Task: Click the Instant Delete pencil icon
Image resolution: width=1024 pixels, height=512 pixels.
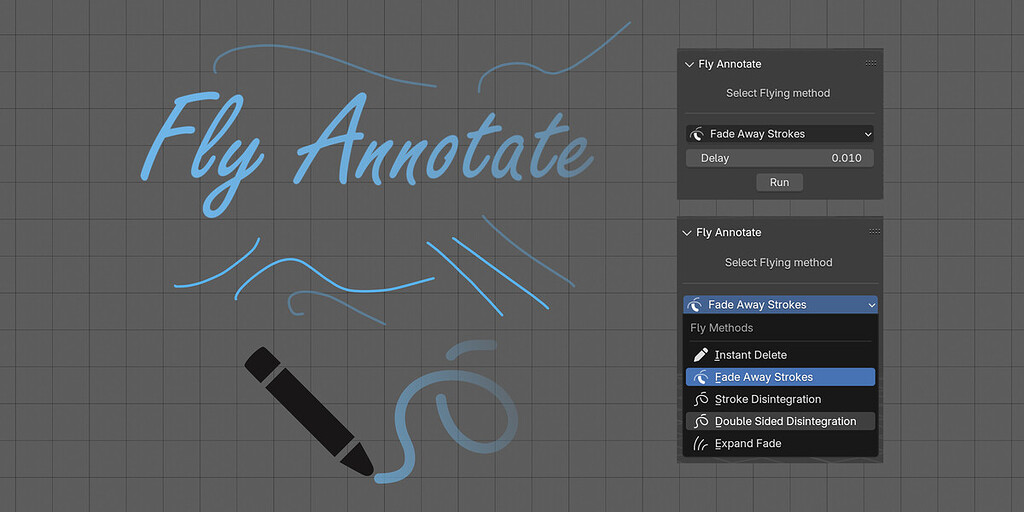Action: 701,355
